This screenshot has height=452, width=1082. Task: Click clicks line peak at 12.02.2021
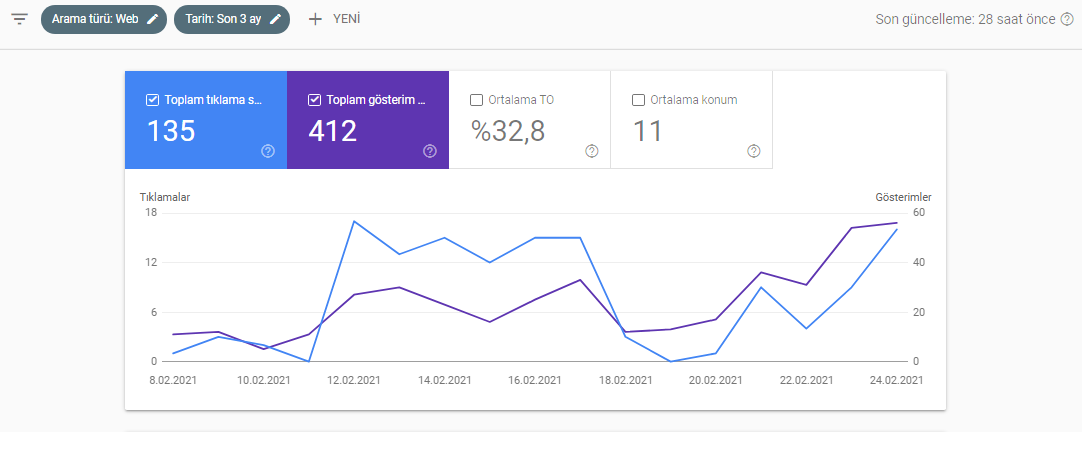click(x=354, y=221)
